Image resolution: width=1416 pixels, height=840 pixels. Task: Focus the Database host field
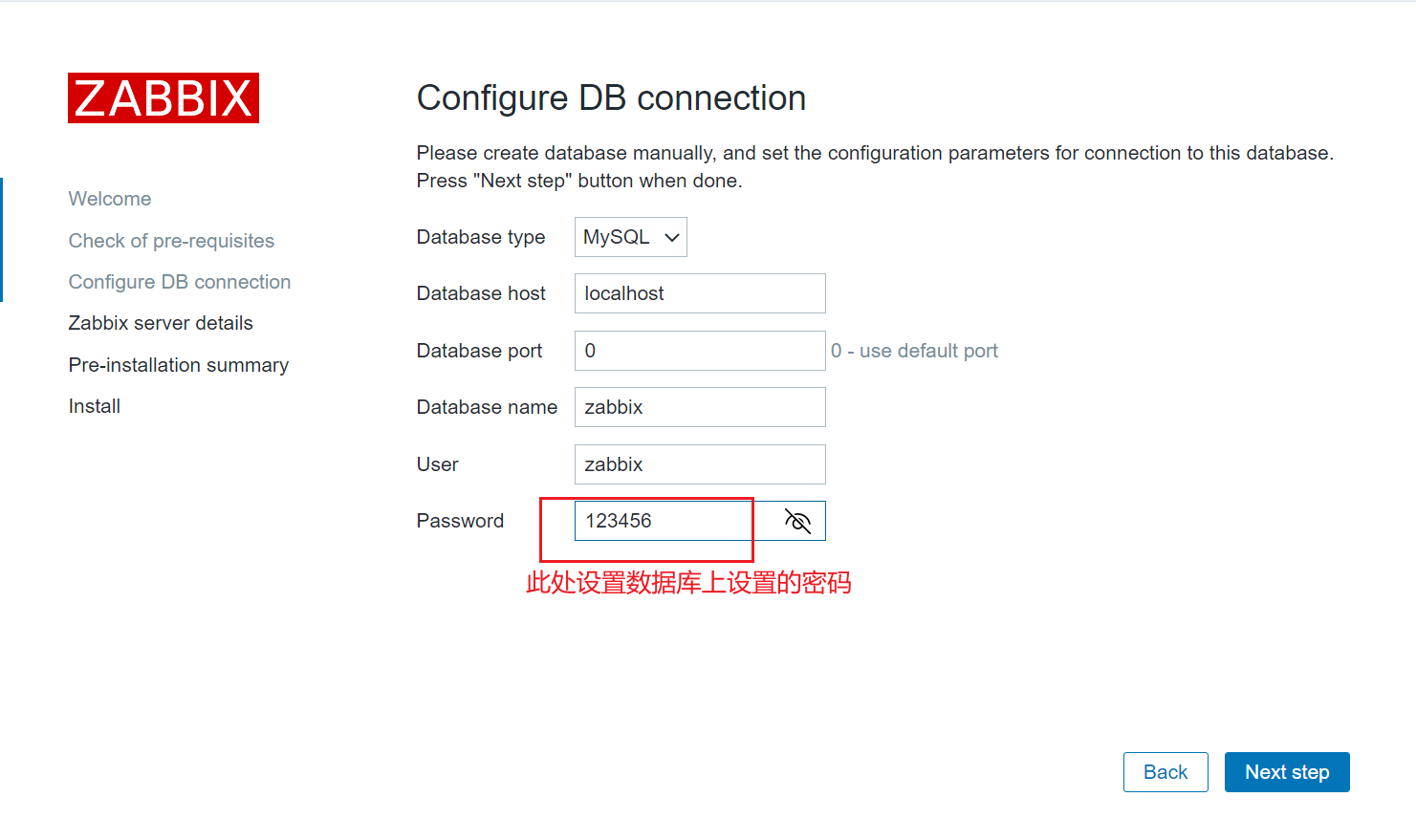700,293
